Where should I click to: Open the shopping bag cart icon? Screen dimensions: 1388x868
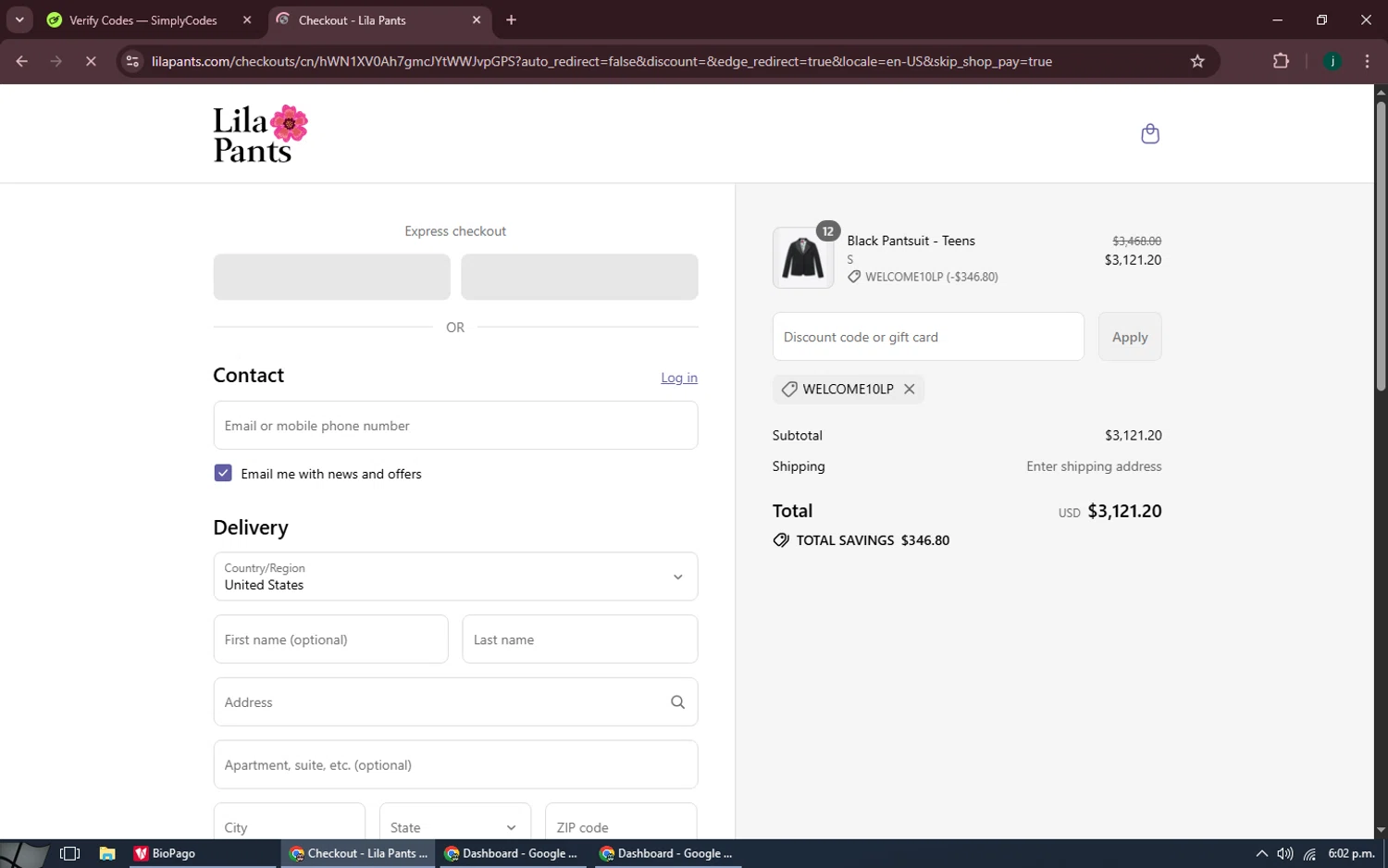click(1150, 134)
